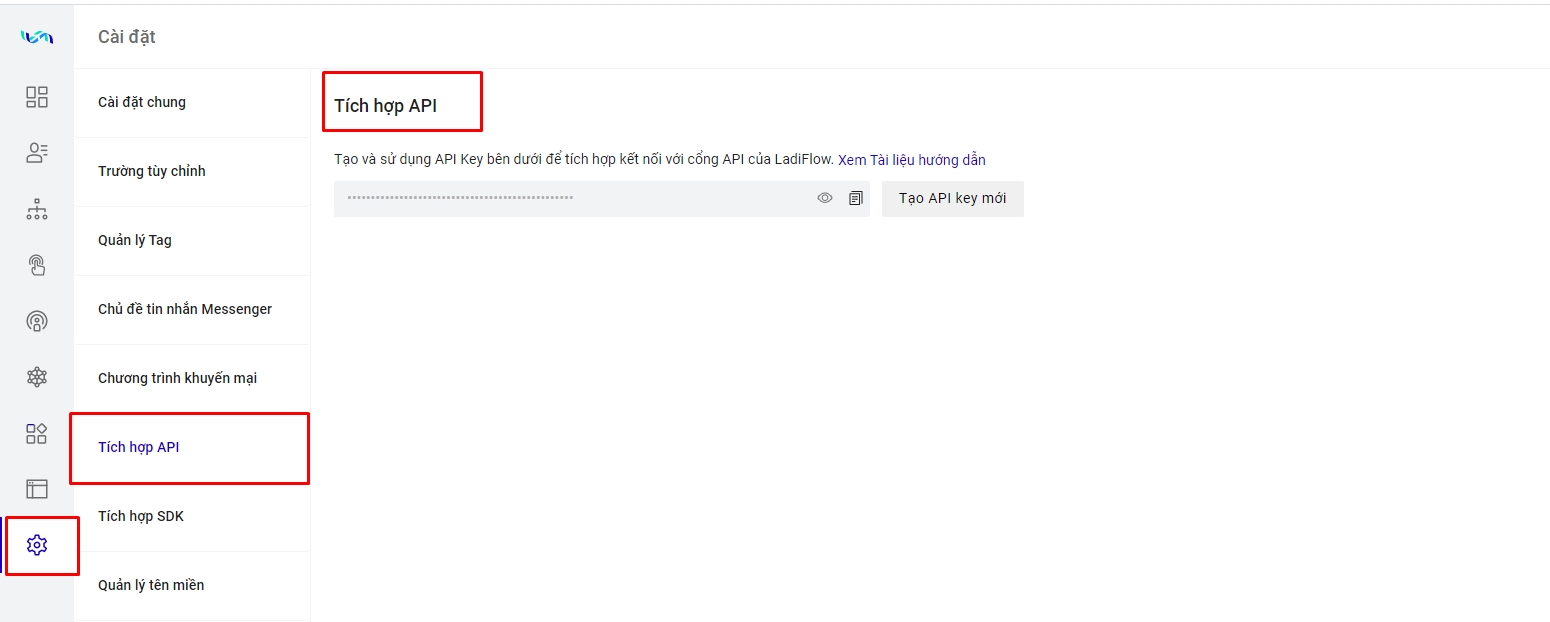The image size is (1550, 622).
Task: Open the apps widgets icon in sidebar
Action: 37,433
